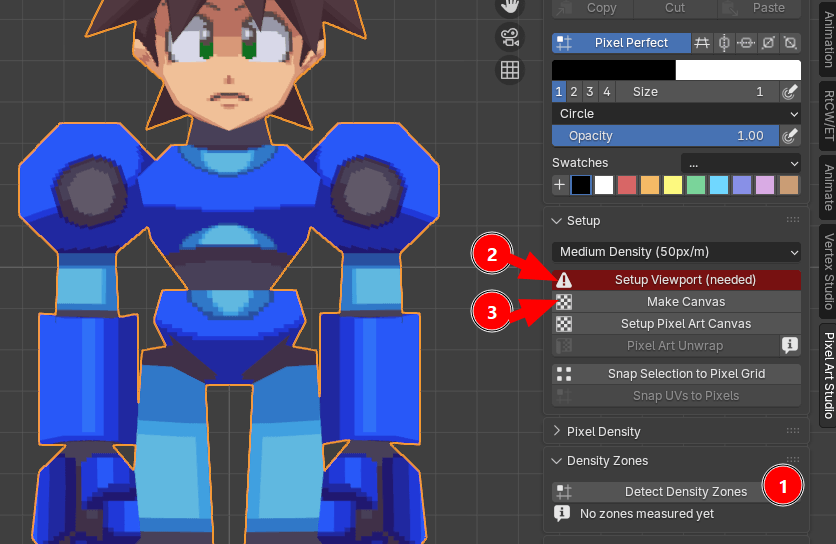
Task: Click Snap UVs to Pixels button
Action: 677,396
